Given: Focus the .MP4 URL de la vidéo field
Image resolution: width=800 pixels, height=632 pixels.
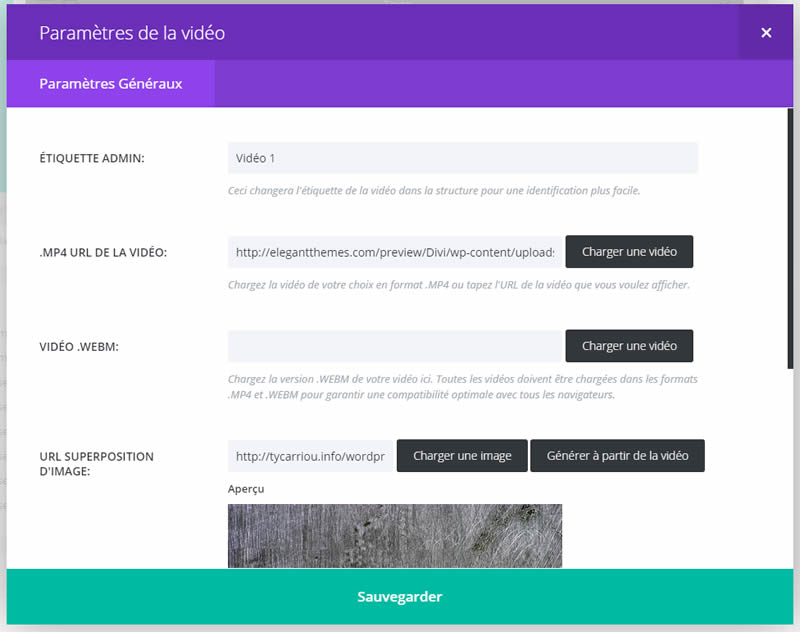Looking at the screenshot, I should coord(395,252).
